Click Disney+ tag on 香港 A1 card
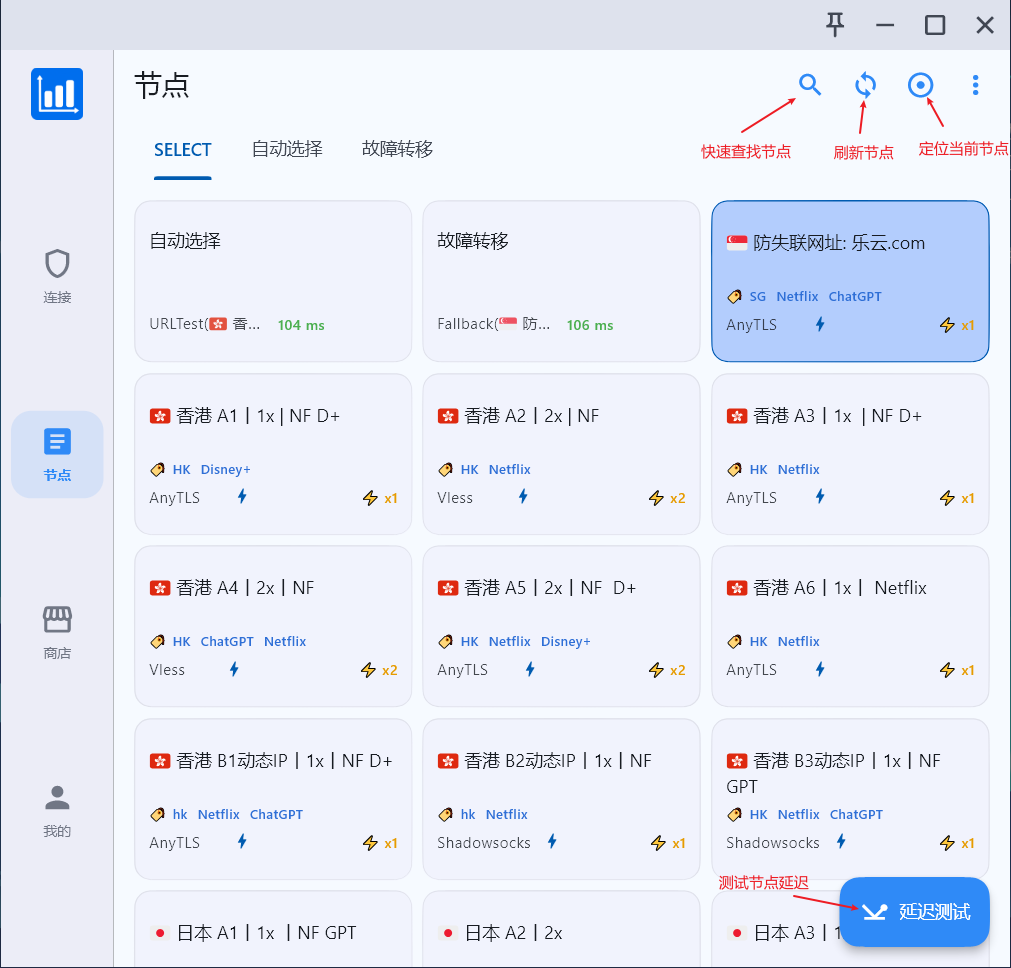 click(x=226, y=469)
